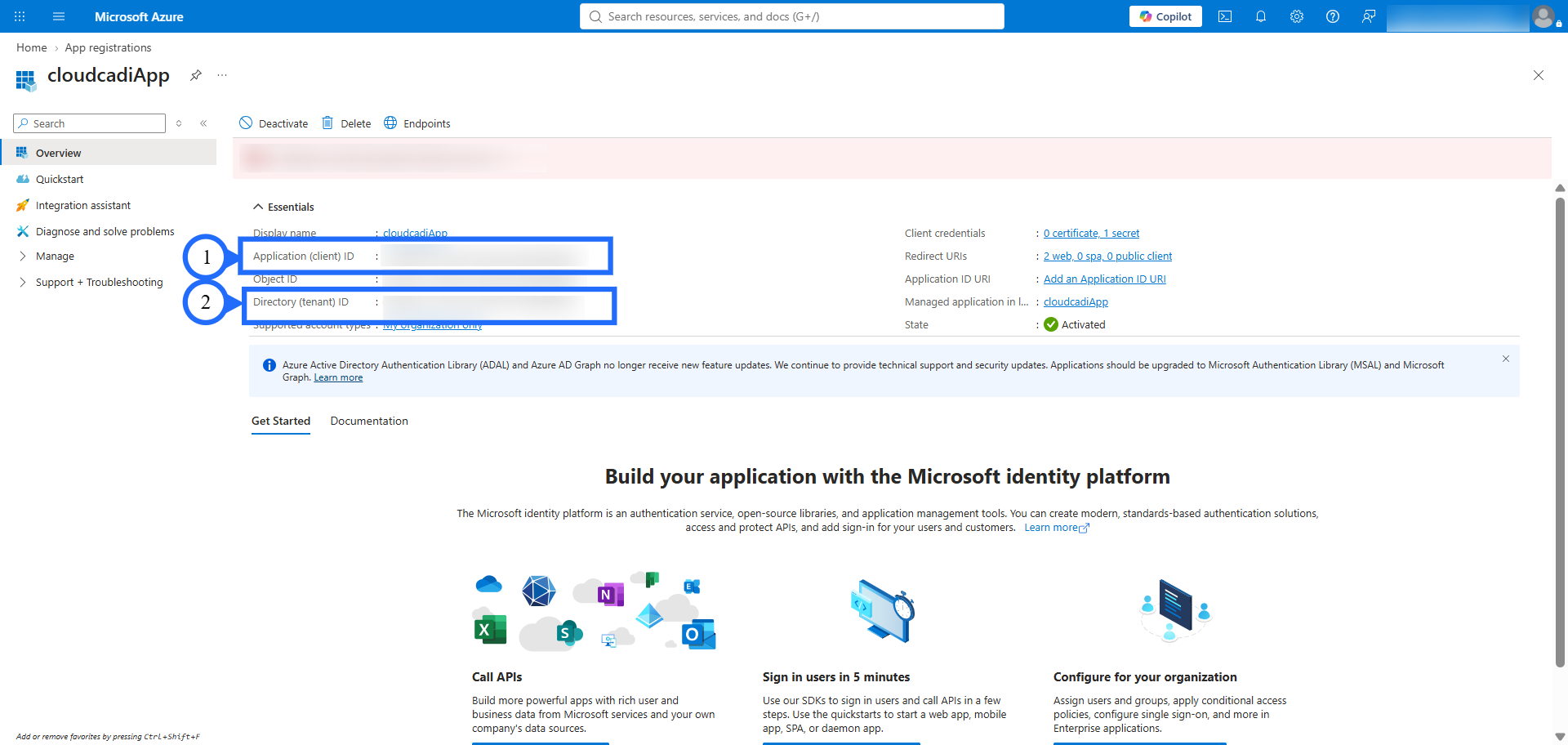Click the user account avatar

pyautogui.click(x=1543, y=16)
